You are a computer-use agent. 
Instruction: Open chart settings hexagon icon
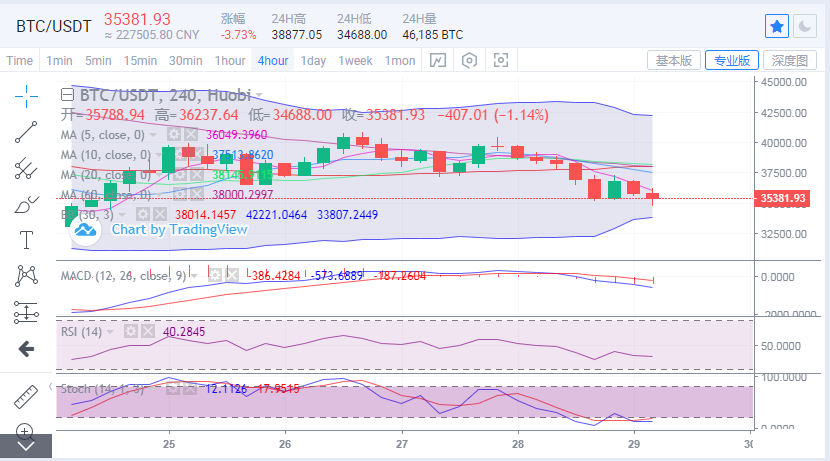(x=469, y=60)
